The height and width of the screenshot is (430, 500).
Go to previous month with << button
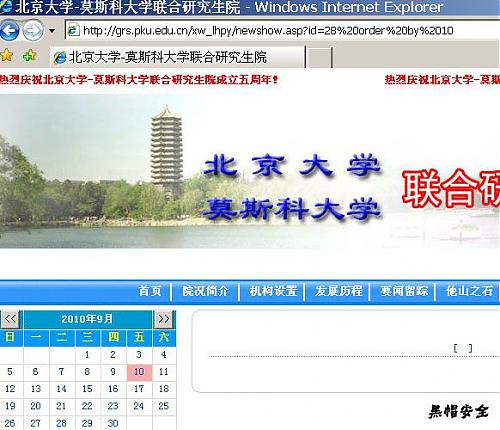(11, 319)
